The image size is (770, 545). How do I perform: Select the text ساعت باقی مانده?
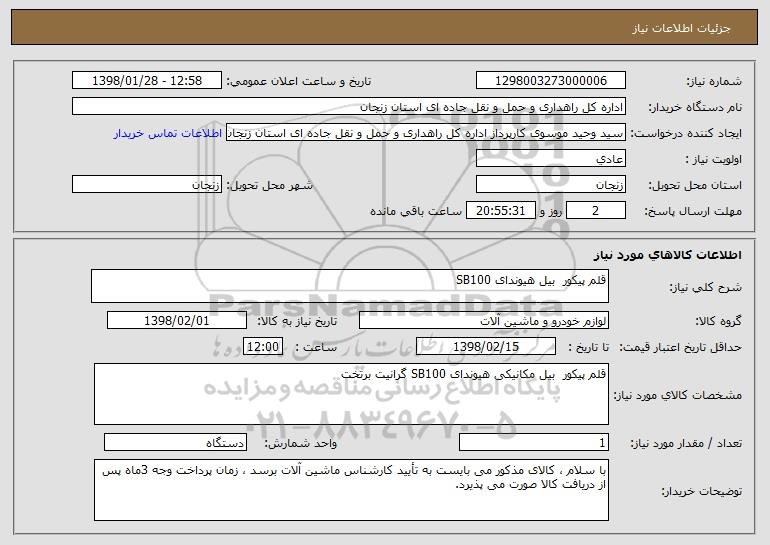[416, 212]
